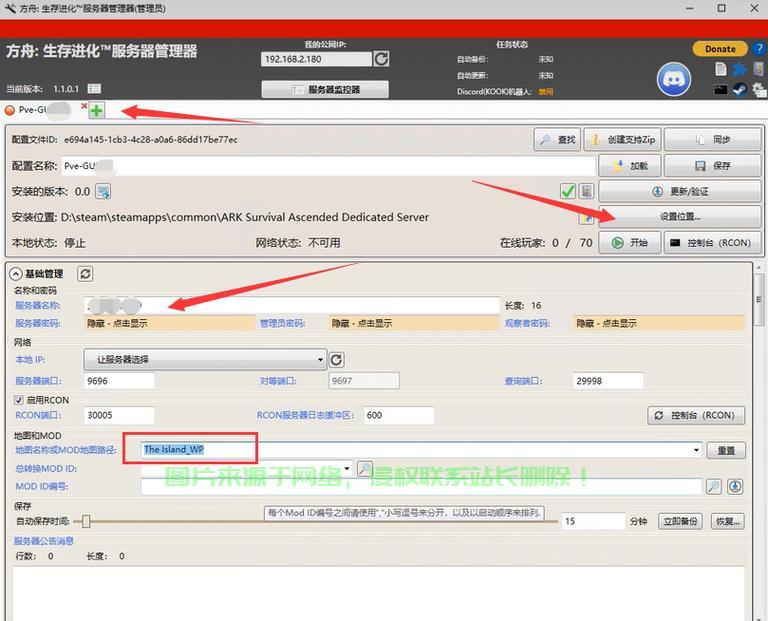The height and width of the screenshot is (621, 768).
Task: Toggle the 启用RCON checkbox
Action: click(x=19, y=400)
